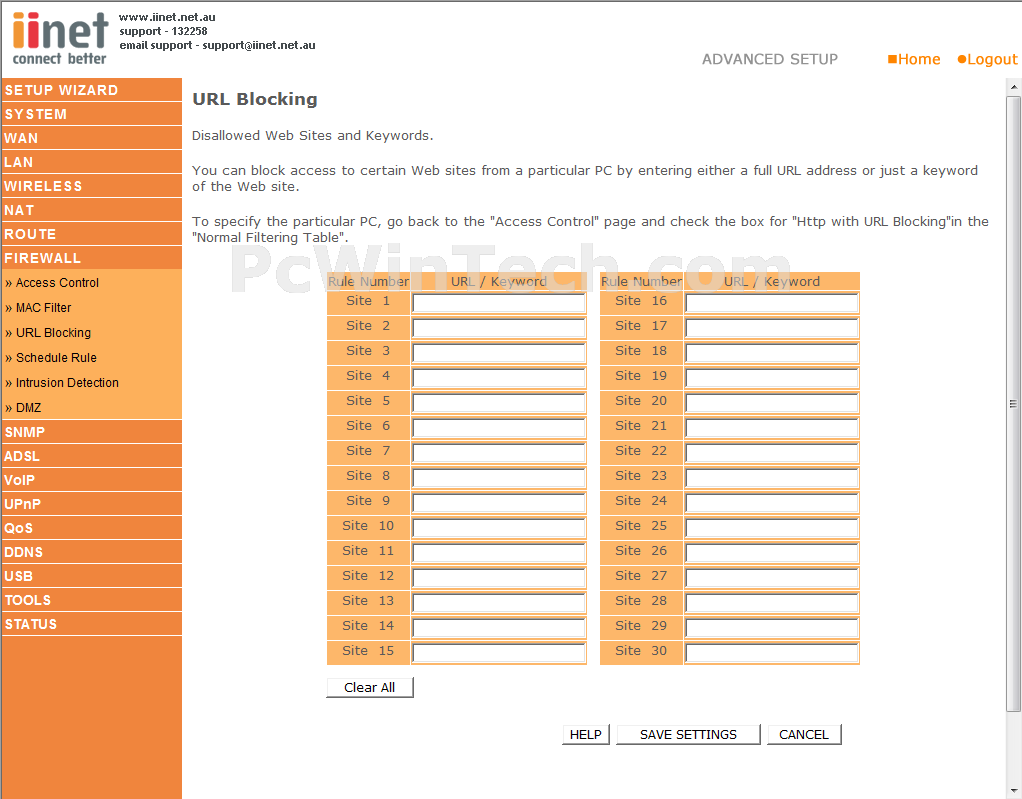Open the SNMP menu section
This screenshot has width=1022, height=799.
[91, 432]
